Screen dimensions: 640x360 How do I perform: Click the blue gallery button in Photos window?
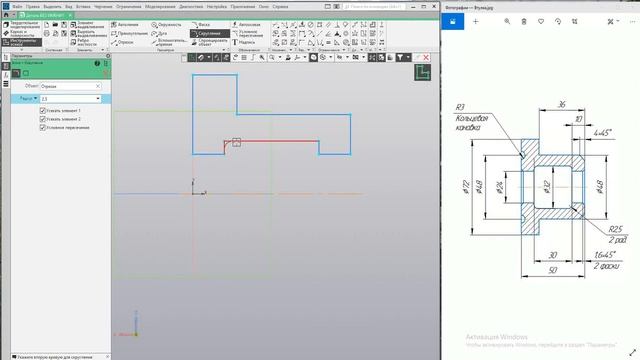pos(453,22)
